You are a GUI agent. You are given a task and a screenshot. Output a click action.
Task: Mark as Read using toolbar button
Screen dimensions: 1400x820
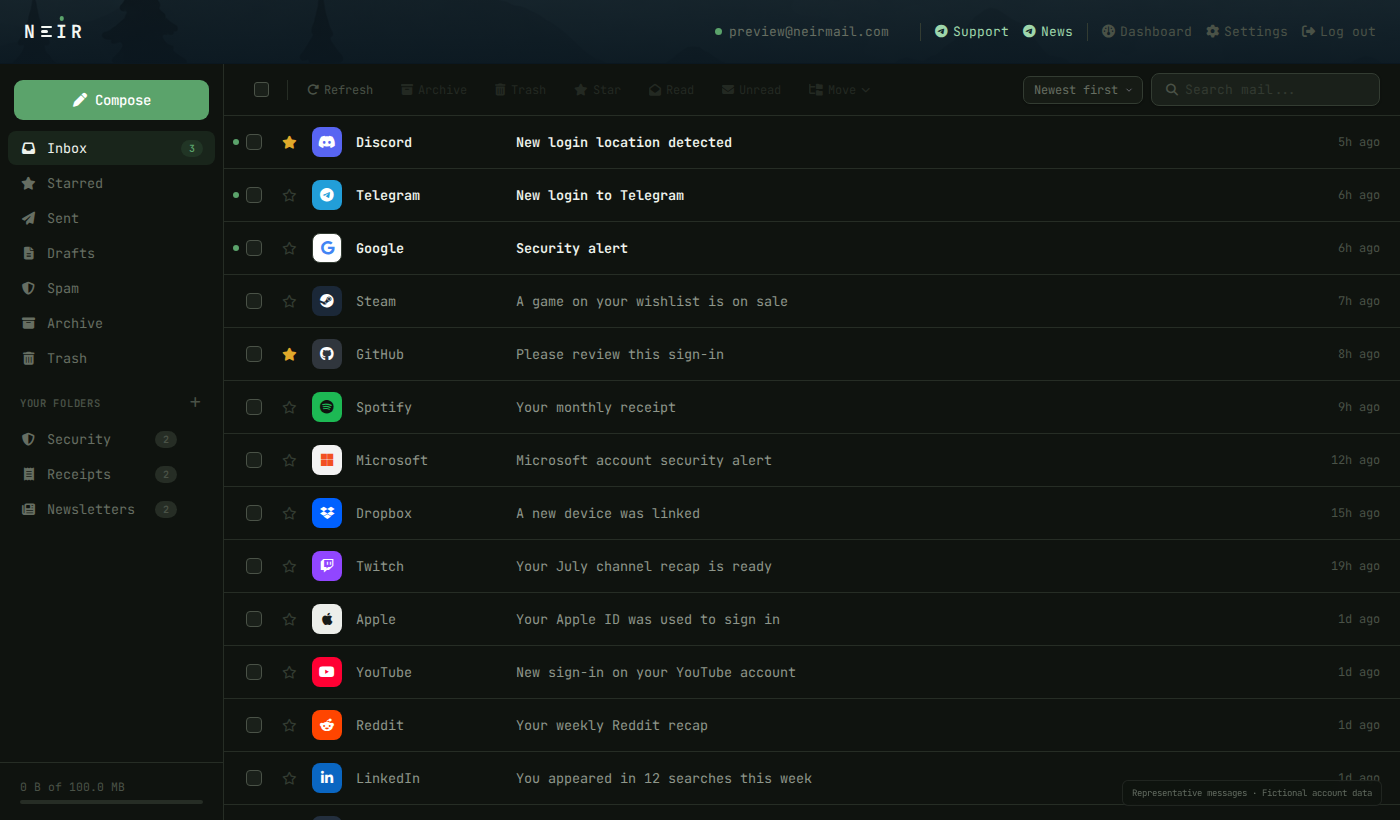tap(671, 90)
